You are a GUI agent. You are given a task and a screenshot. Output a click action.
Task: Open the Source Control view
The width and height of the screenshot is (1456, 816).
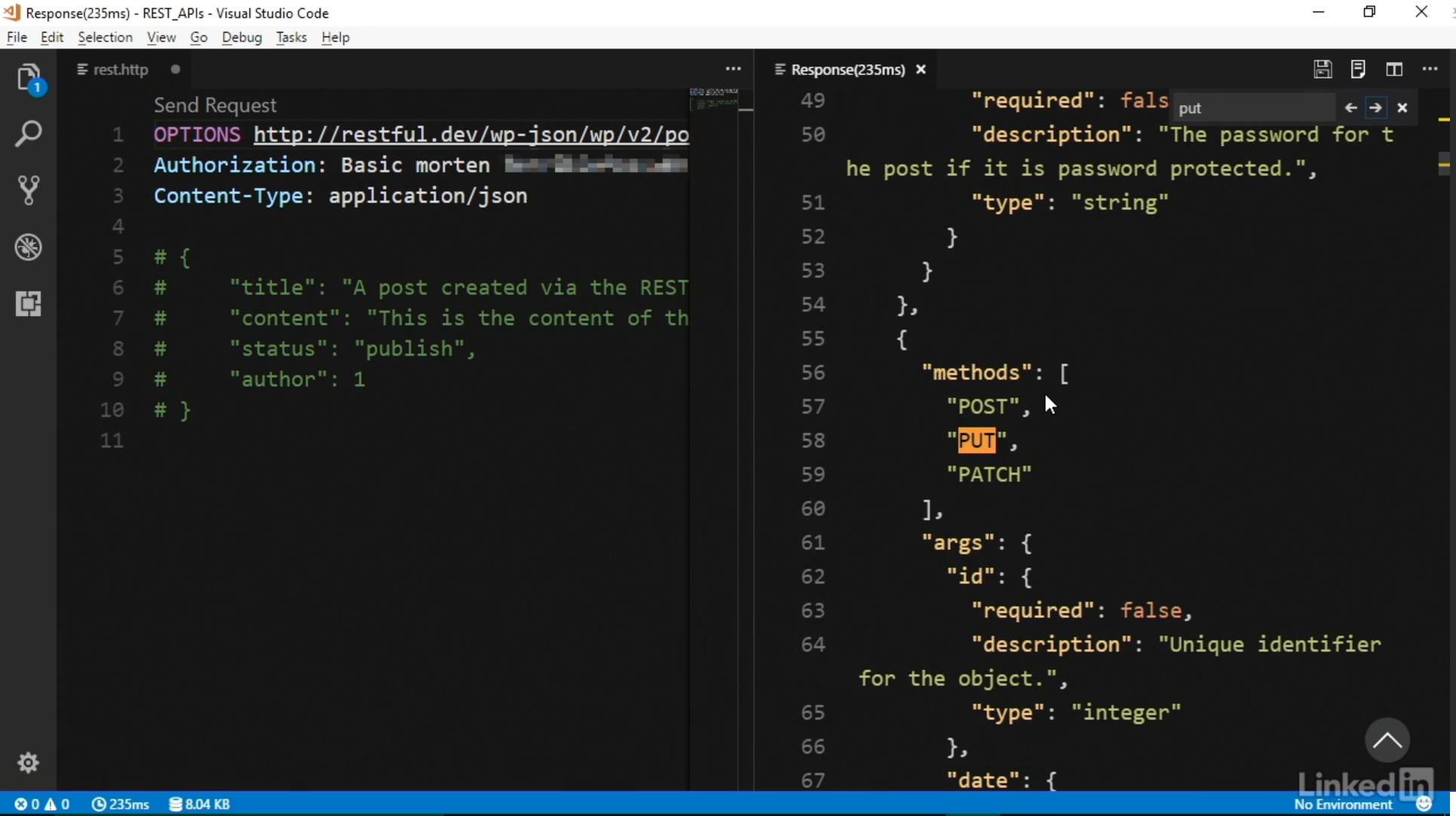pyautogui.click(x=29, y=190)
